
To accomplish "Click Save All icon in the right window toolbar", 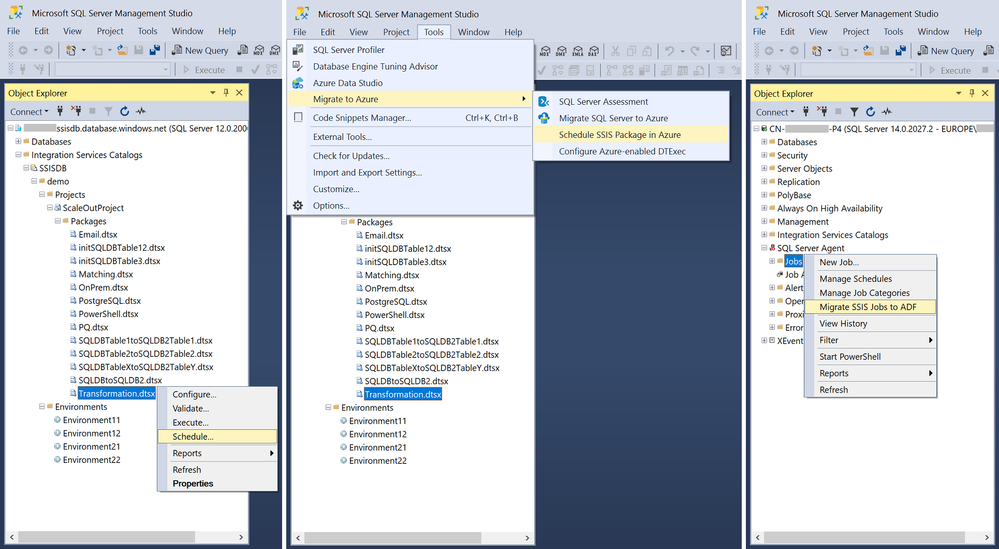I will click(x=900, y=51).
